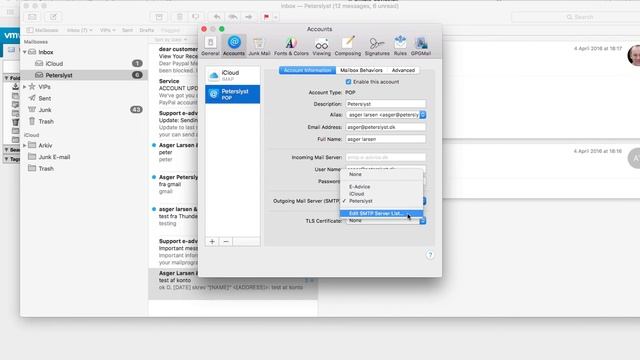This screenshot has width=640, height=360.
Task: Click forward arrow toolbar icon
Action: 249,17
